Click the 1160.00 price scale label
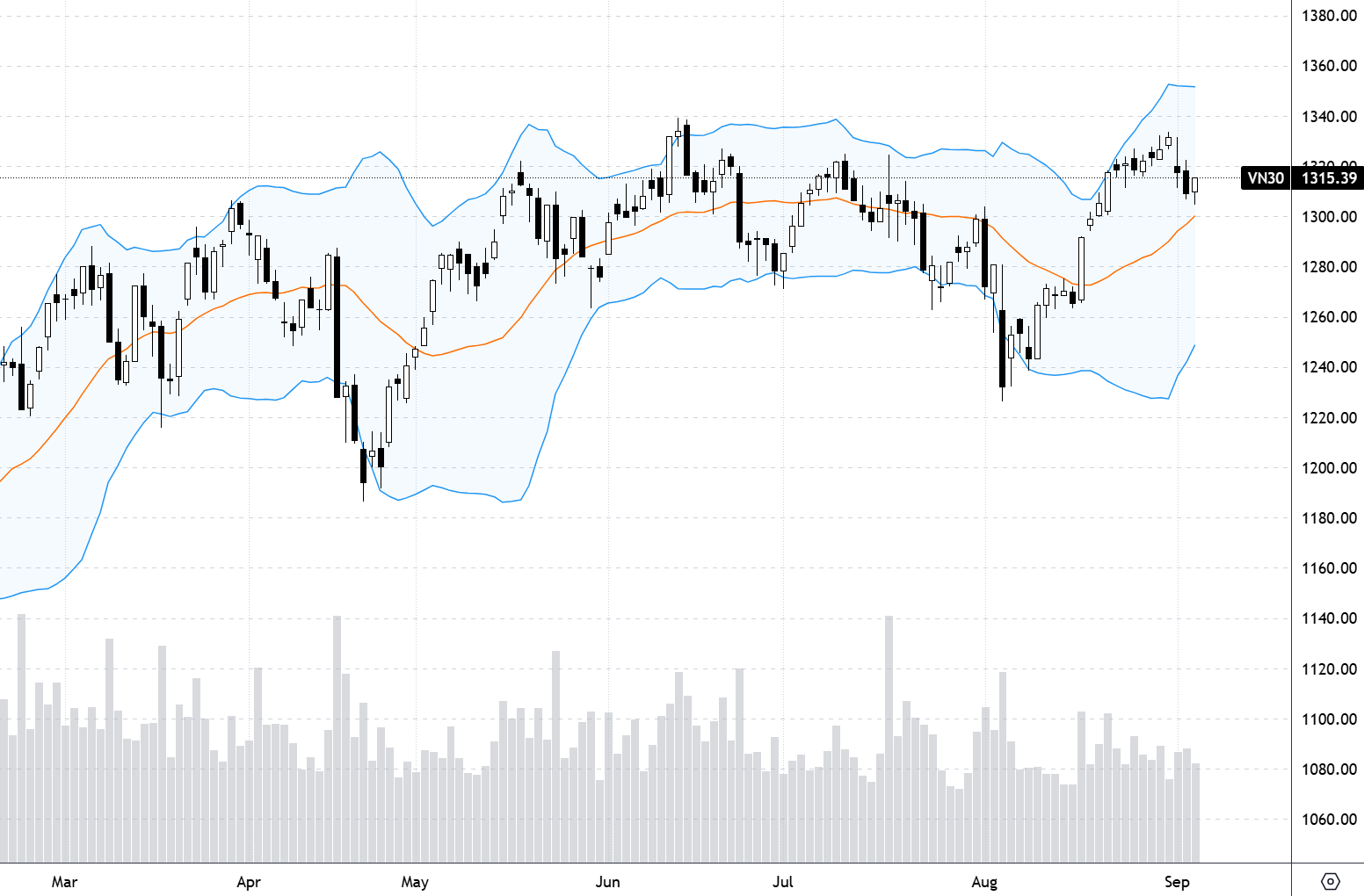The height and width of the screenshot is (896, 1364). (x=1329, y=568)
